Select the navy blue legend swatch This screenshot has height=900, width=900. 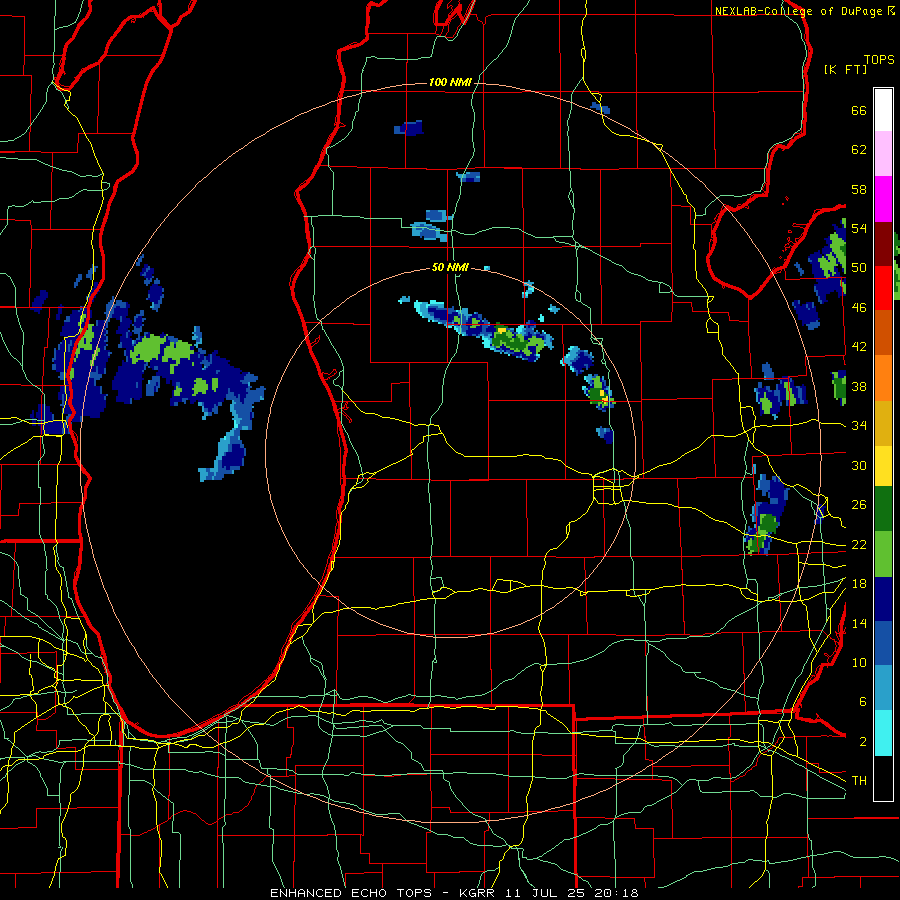point(883,600)
